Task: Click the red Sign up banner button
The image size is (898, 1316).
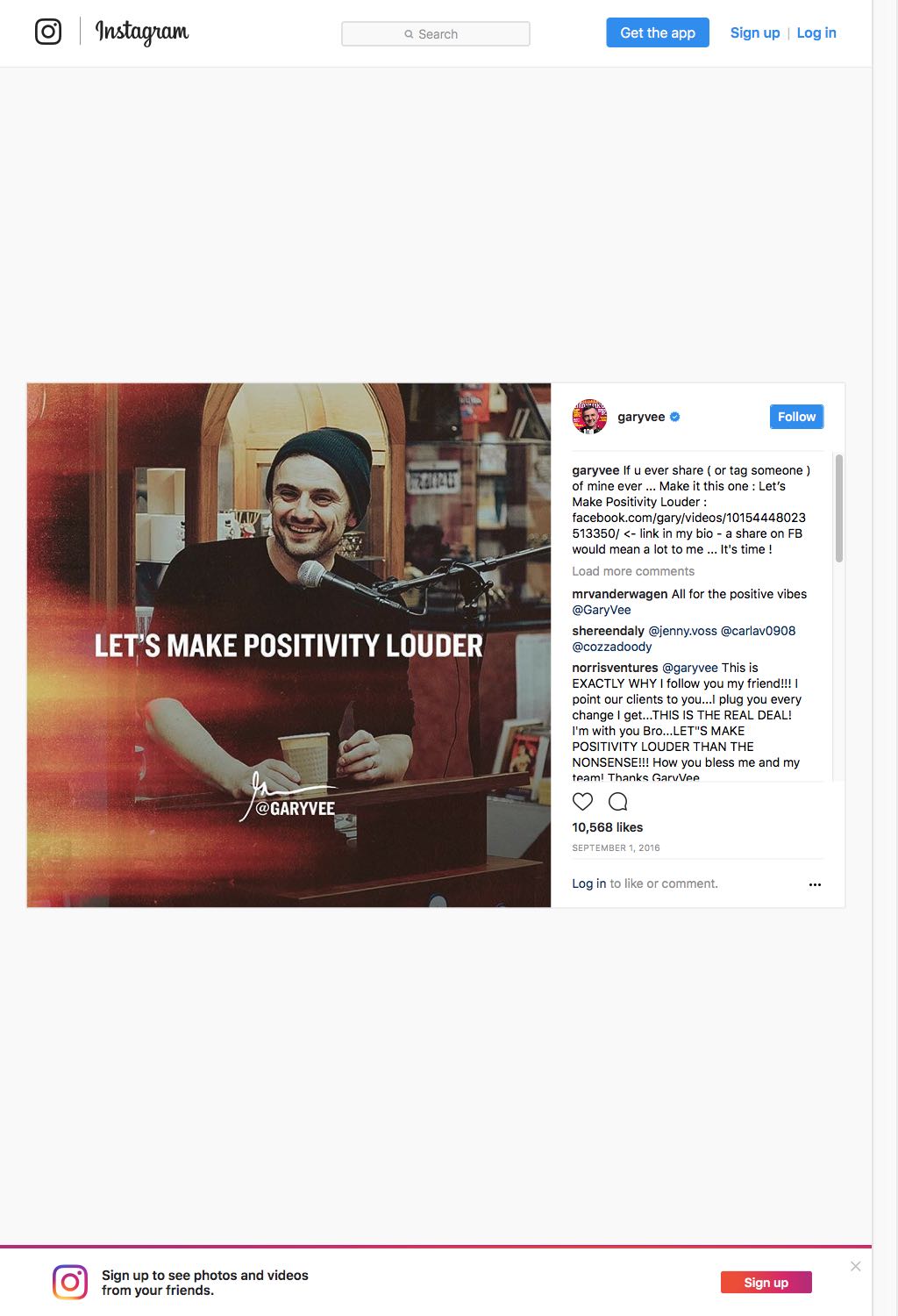Action: click(766, 1282)
